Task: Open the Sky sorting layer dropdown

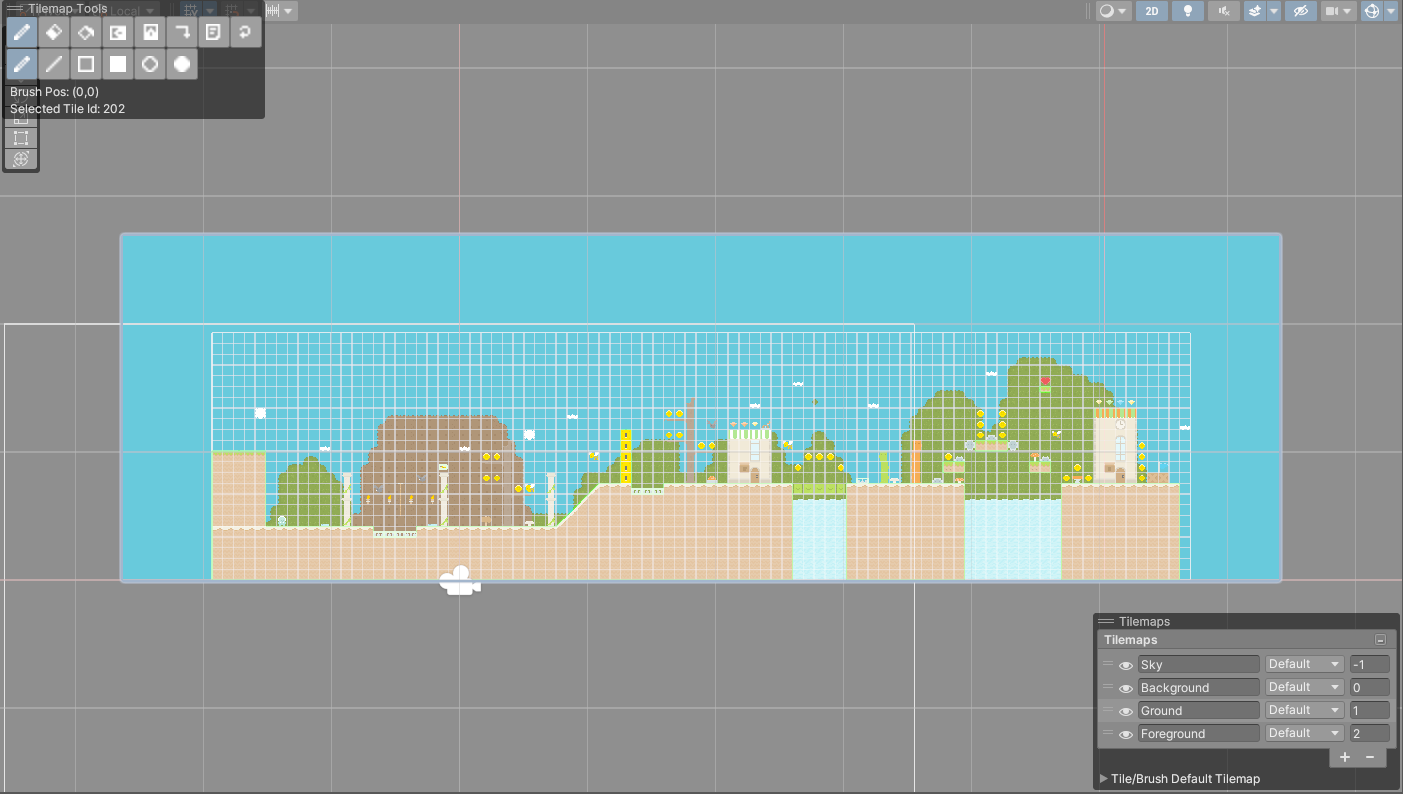Action: pyautogui.click(x=1305, y=664)
